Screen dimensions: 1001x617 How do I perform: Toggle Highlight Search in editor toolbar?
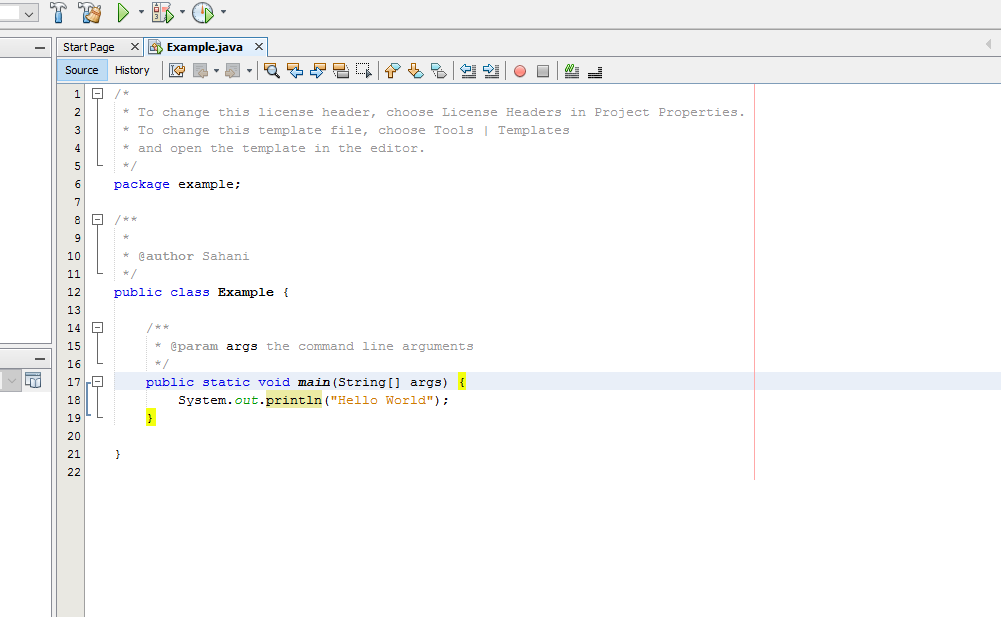tap(342, 70)
